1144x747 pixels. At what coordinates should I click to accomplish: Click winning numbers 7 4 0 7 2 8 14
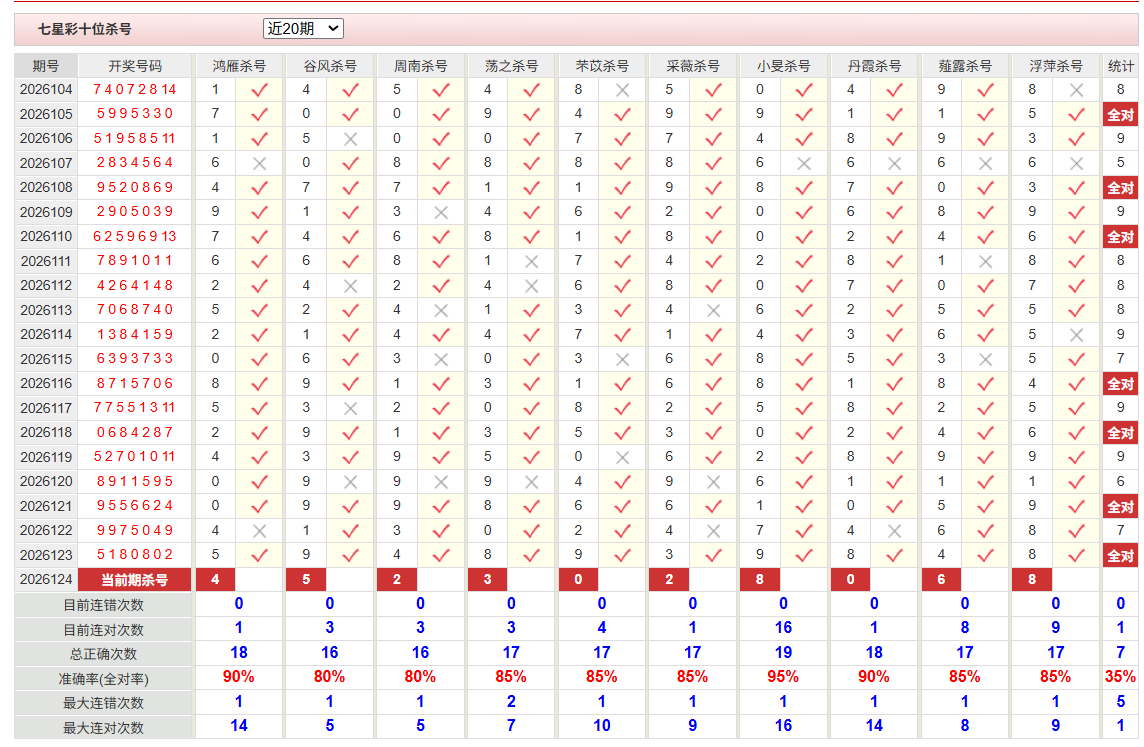pos(135,89)
